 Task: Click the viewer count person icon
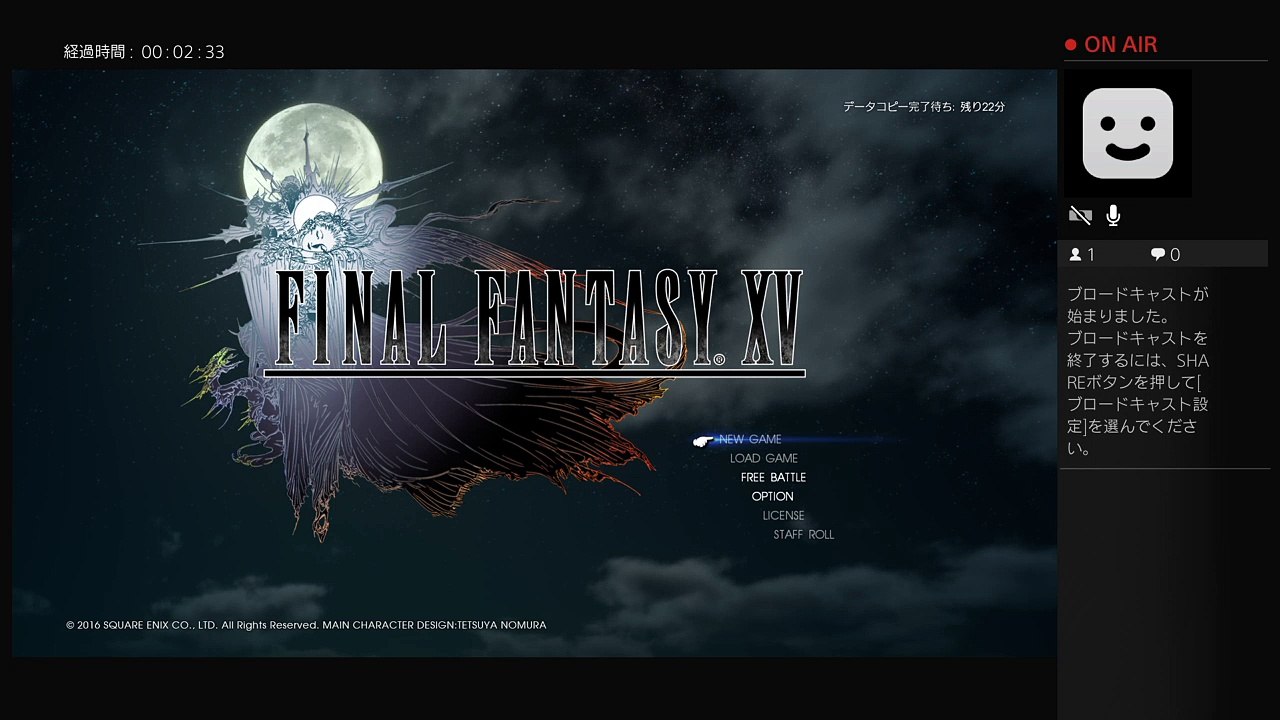pyautogui.click(x=1076, y=255)
